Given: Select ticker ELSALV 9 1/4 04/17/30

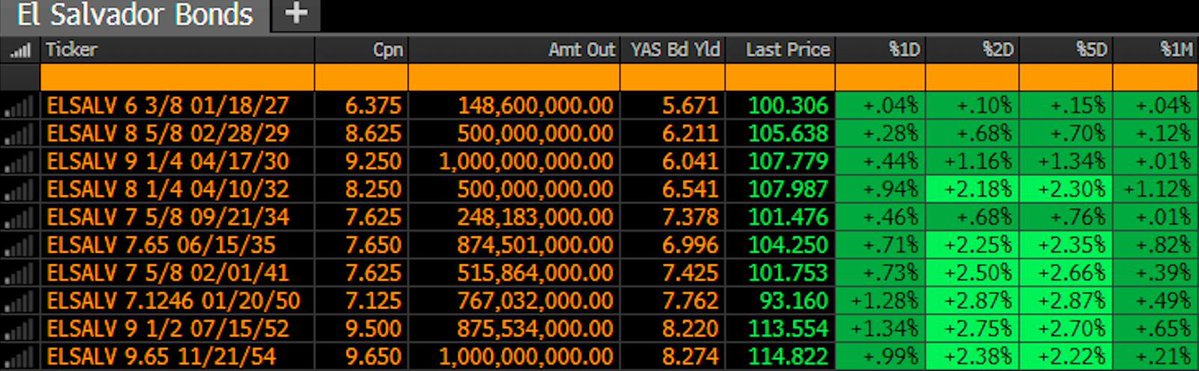Looking at the screenshot, I should (168, 161).
